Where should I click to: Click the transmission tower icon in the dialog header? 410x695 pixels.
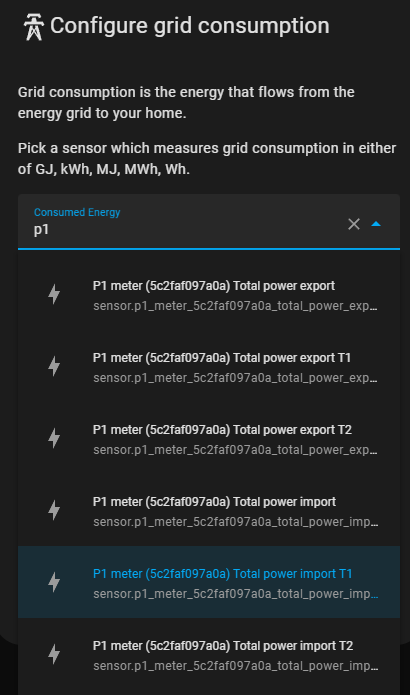pos(34,27)
